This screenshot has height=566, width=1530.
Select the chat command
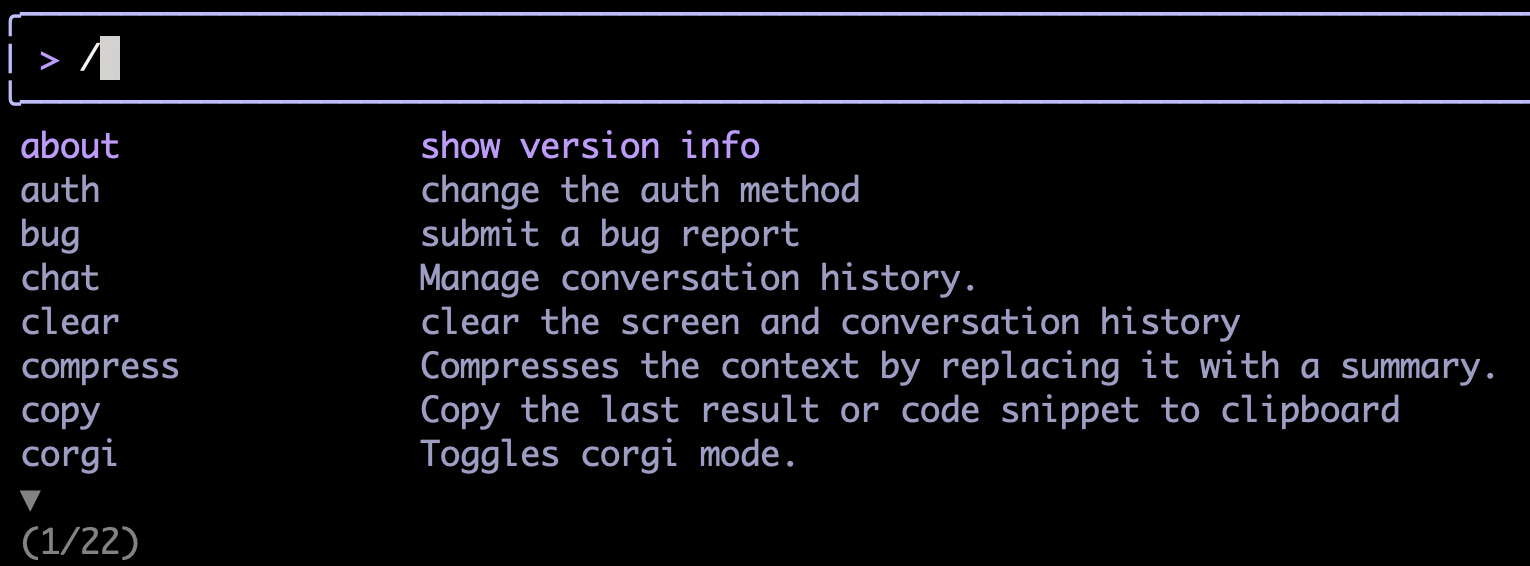[x=60, y=278]
